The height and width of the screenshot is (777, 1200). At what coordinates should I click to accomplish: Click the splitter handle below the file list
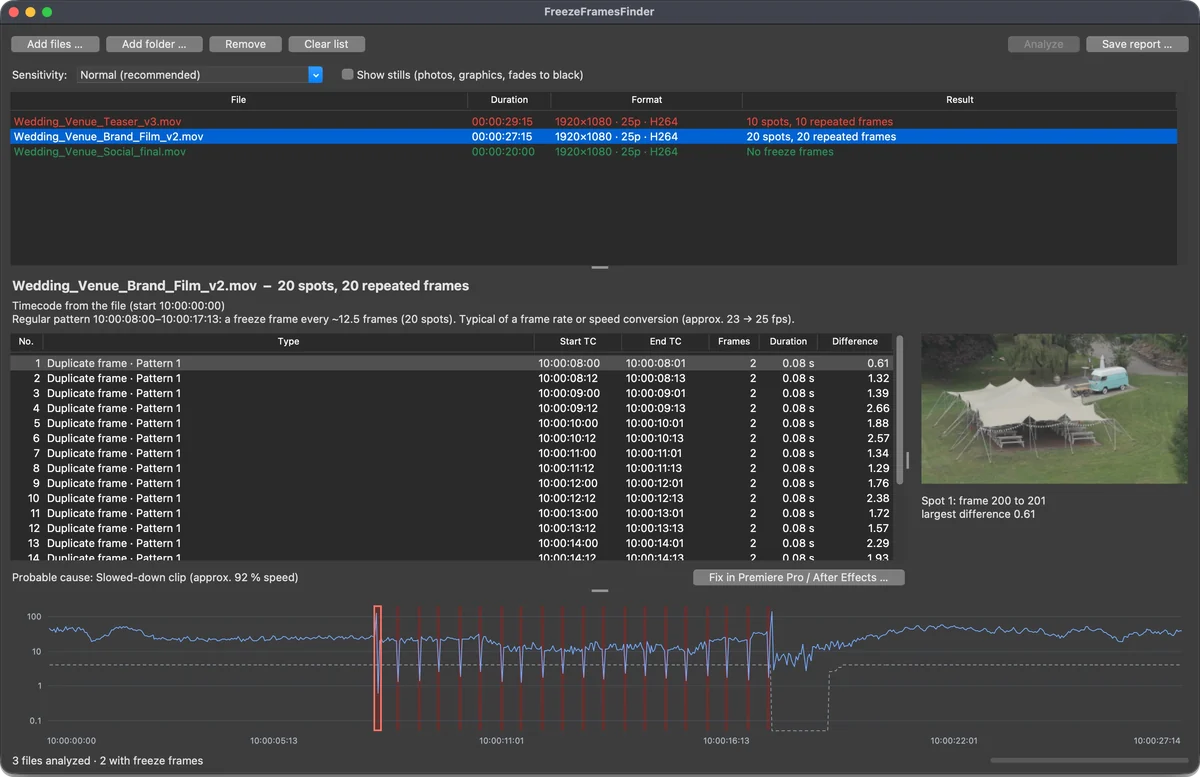click(600, 268)
